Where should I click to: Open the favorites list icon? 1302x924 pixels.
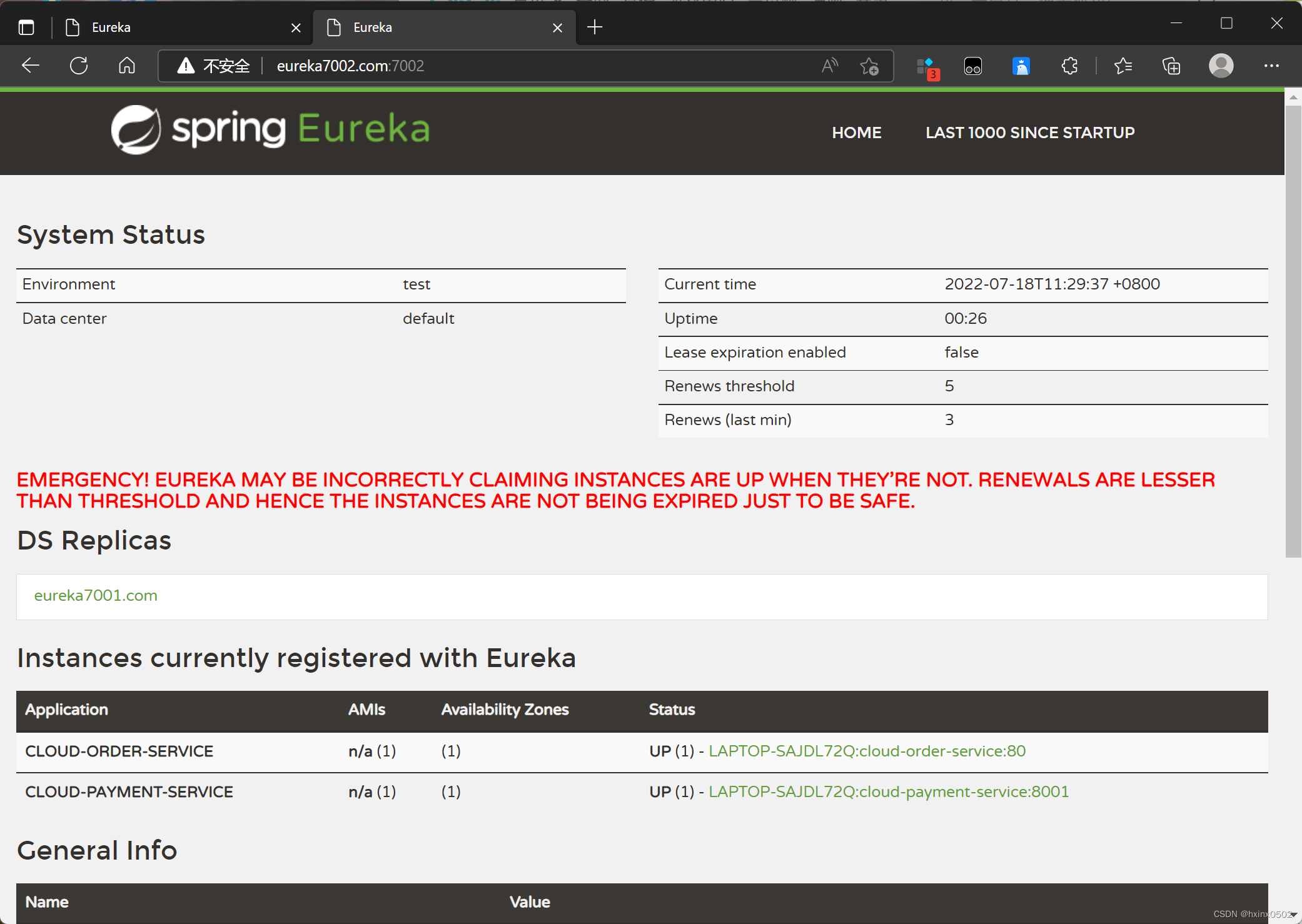1123,66
